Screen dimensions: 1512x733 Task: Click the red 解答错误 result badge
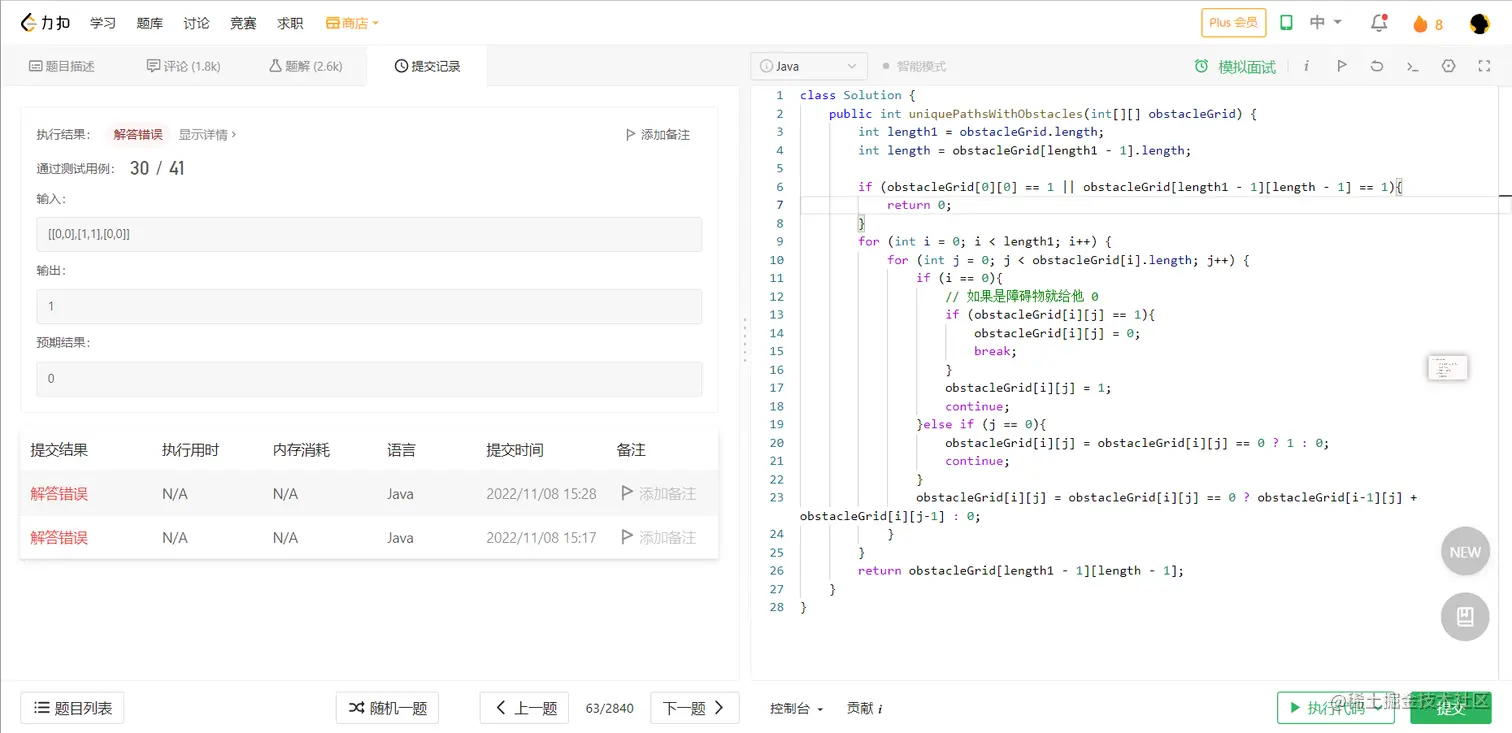(x=138, y=134)
